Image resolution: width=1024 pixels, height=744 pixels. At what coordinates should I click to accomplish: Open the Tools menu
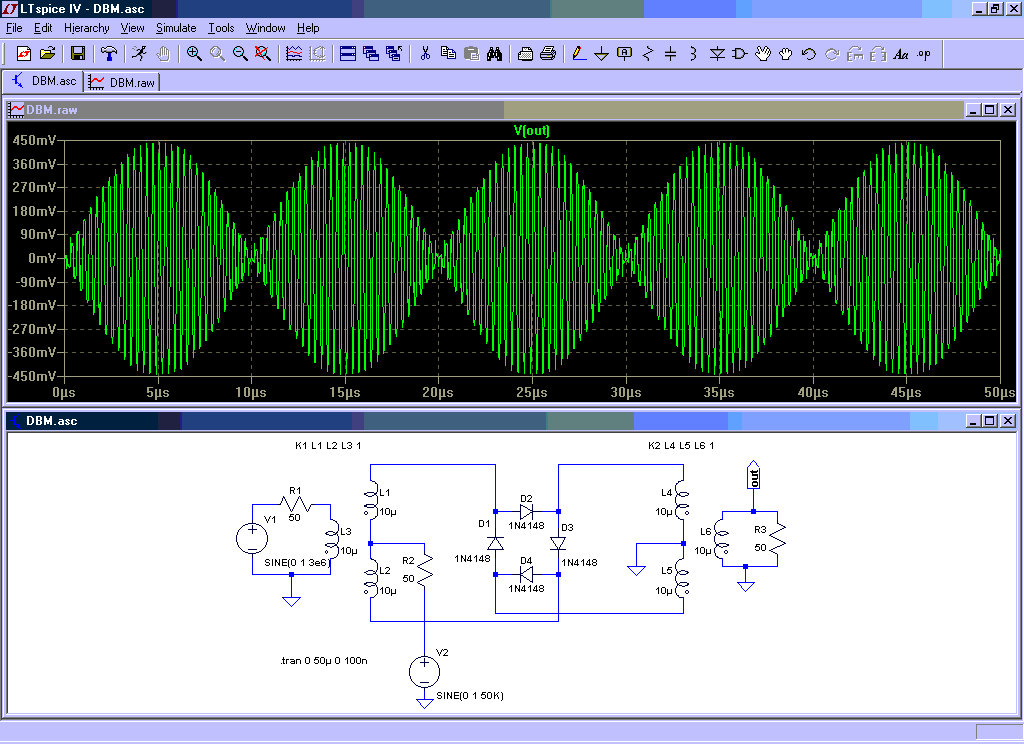(221, 28)
